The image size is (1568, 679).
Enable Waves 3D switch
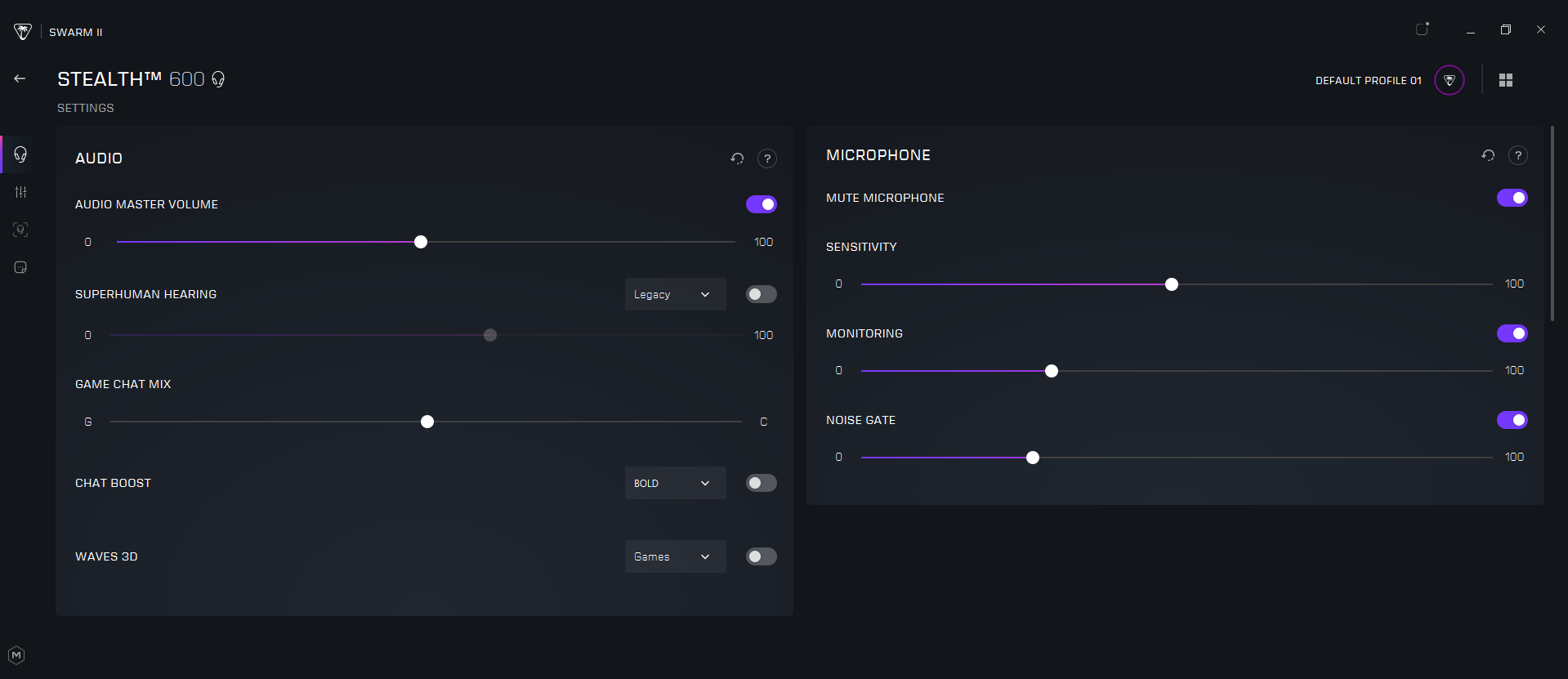(x=762, y=556)
